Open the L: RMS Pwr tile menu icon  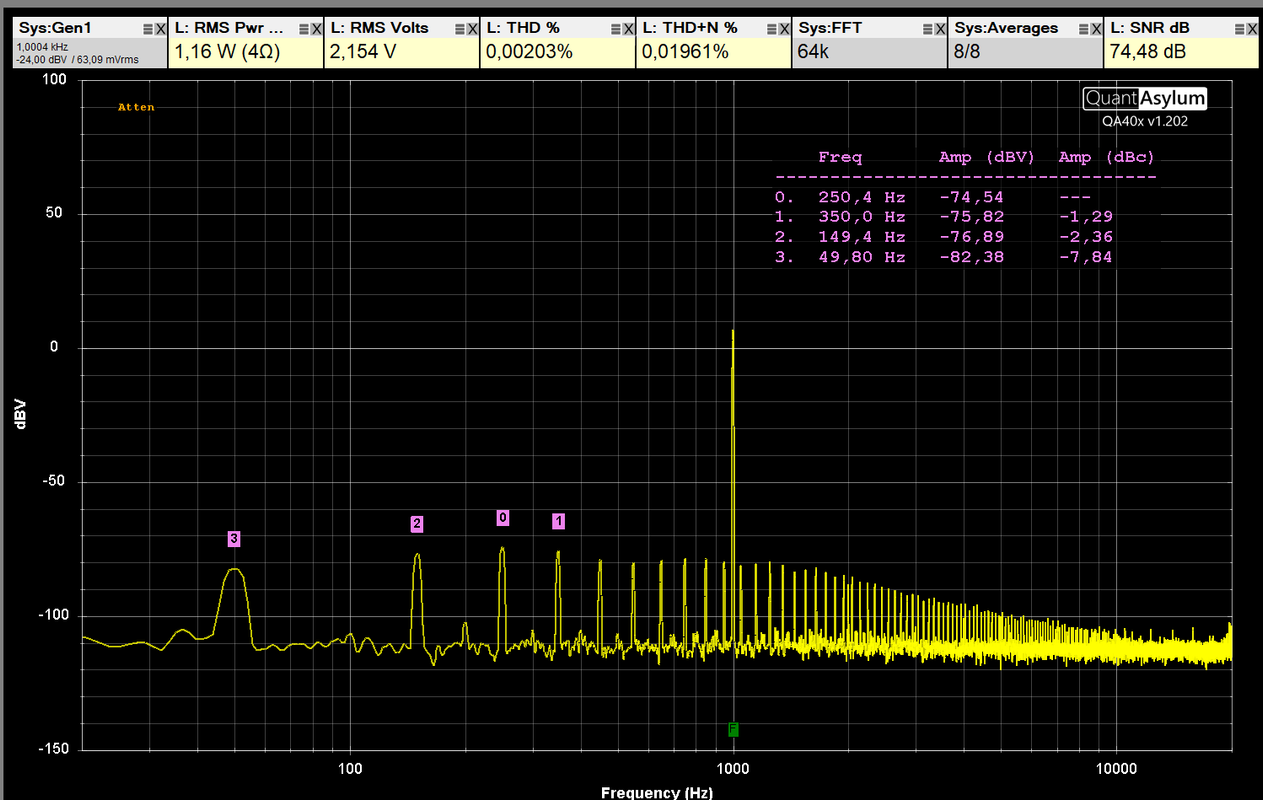304,29
